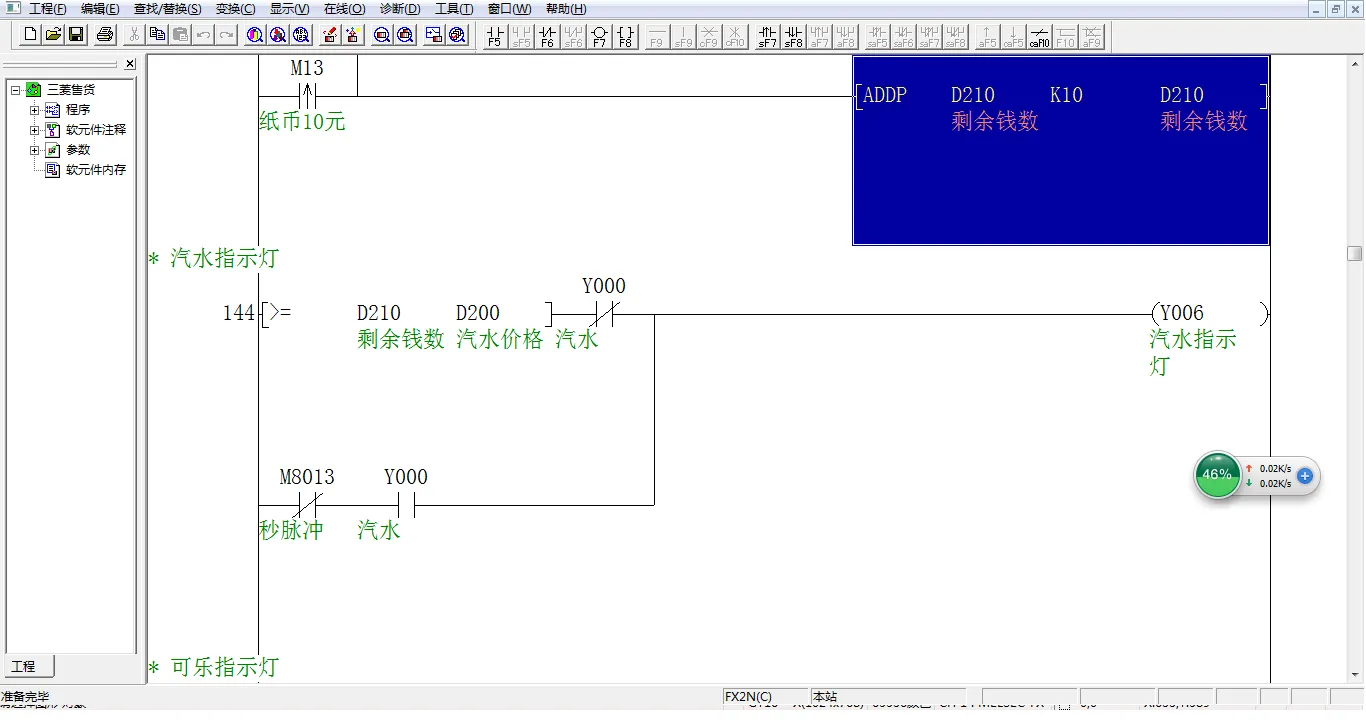Open the 查找/替换(S) menu

[167, 9]
